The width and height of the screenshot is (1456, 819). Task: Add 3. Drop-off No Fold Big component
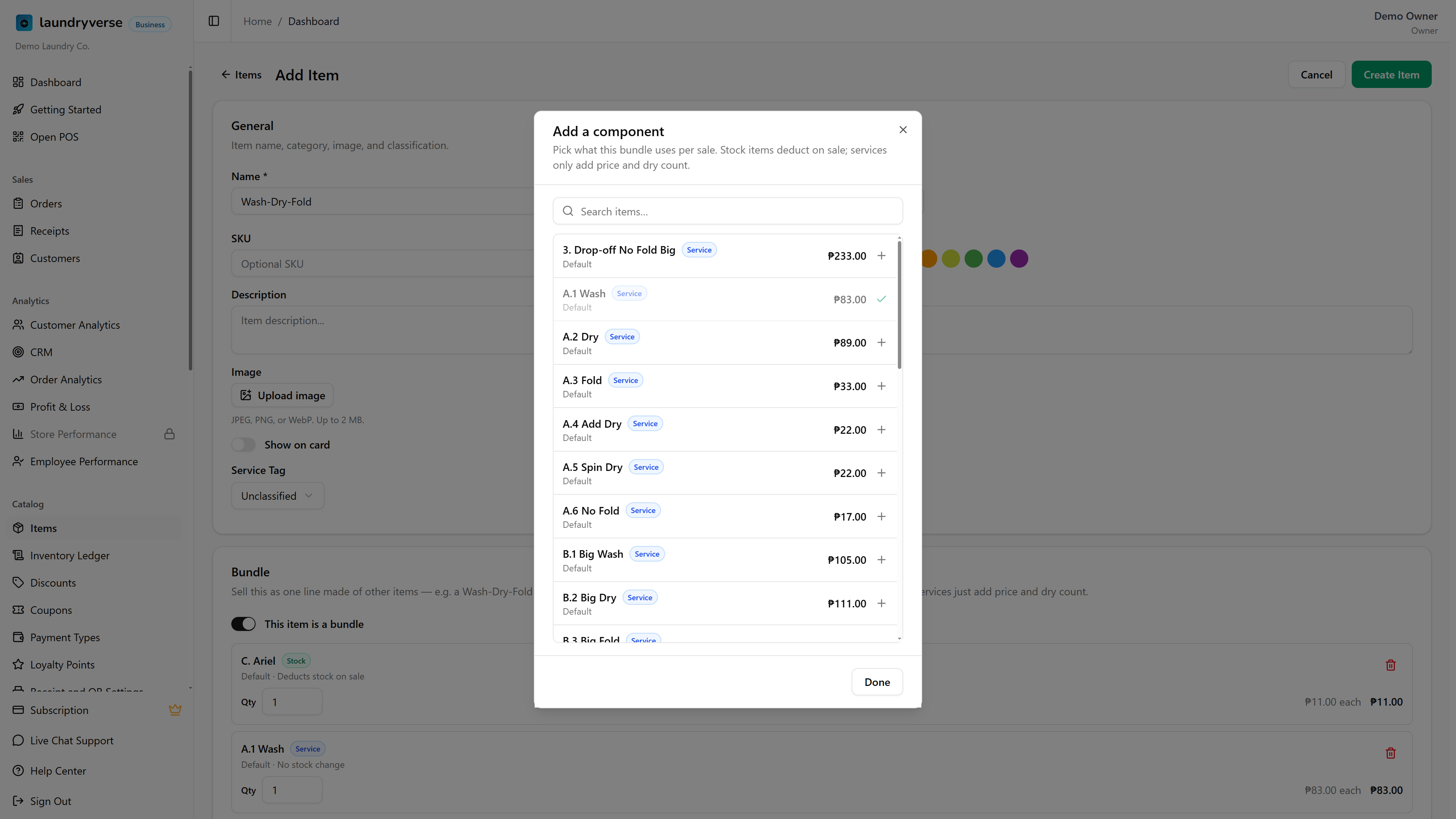(881, 256)
